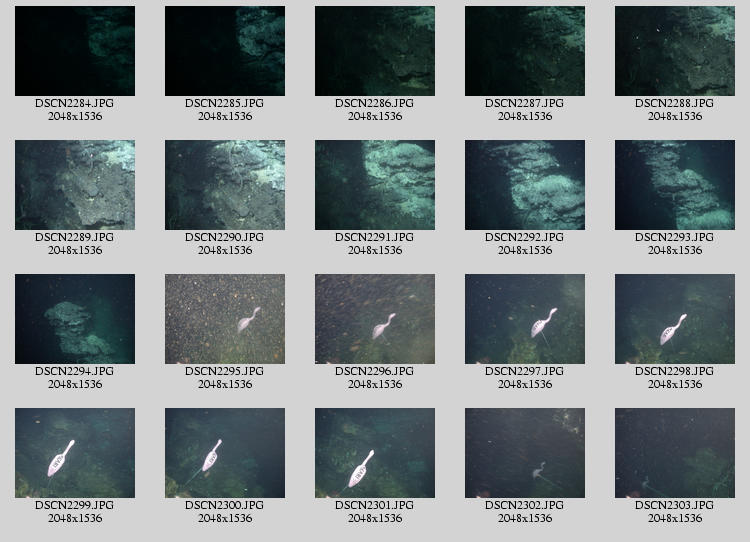View thumbnail DSCN2291.JPG

click(375, 185)
